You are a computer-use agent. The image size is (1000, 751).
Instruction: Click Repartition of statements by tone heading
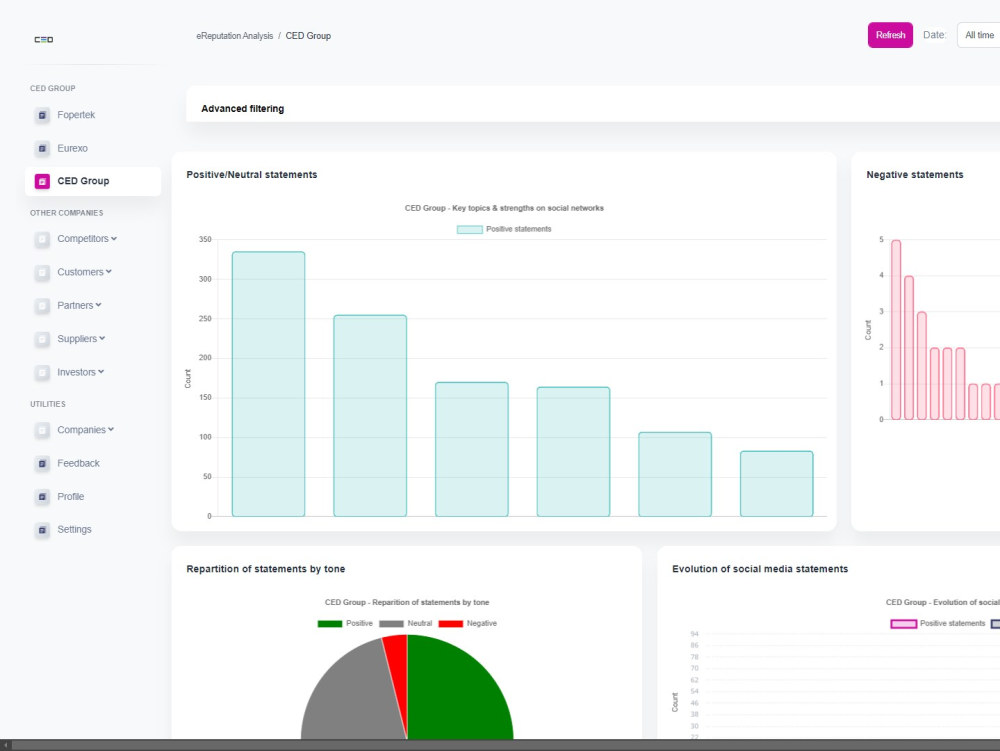(265, 569)
